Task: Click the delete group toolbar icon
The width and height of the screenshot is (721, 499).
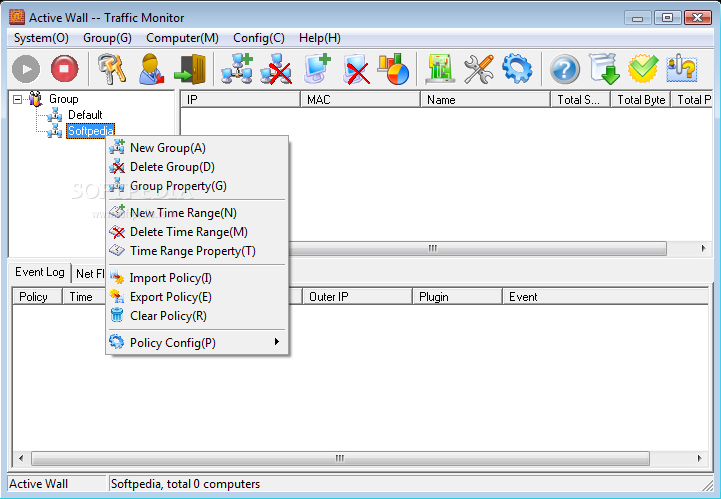Action: tap(276, 69)
